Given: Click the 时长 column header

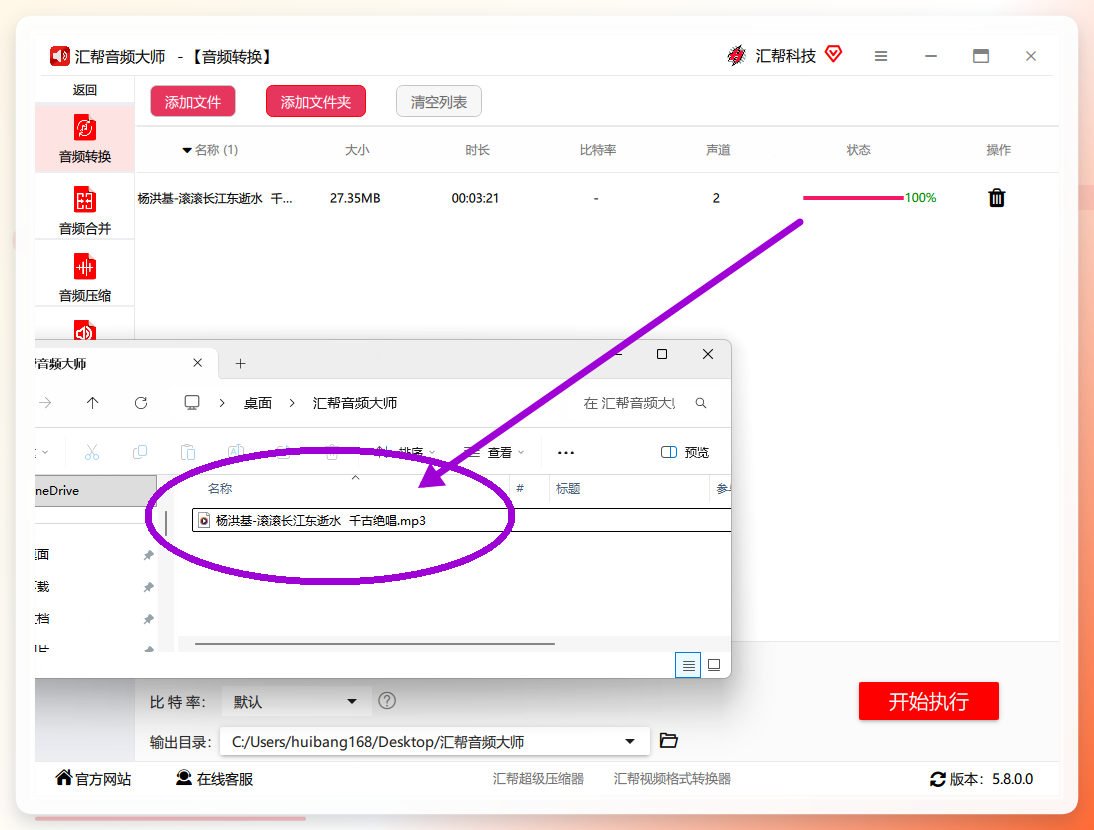Looking at the screenshot, I should [477, 150].
